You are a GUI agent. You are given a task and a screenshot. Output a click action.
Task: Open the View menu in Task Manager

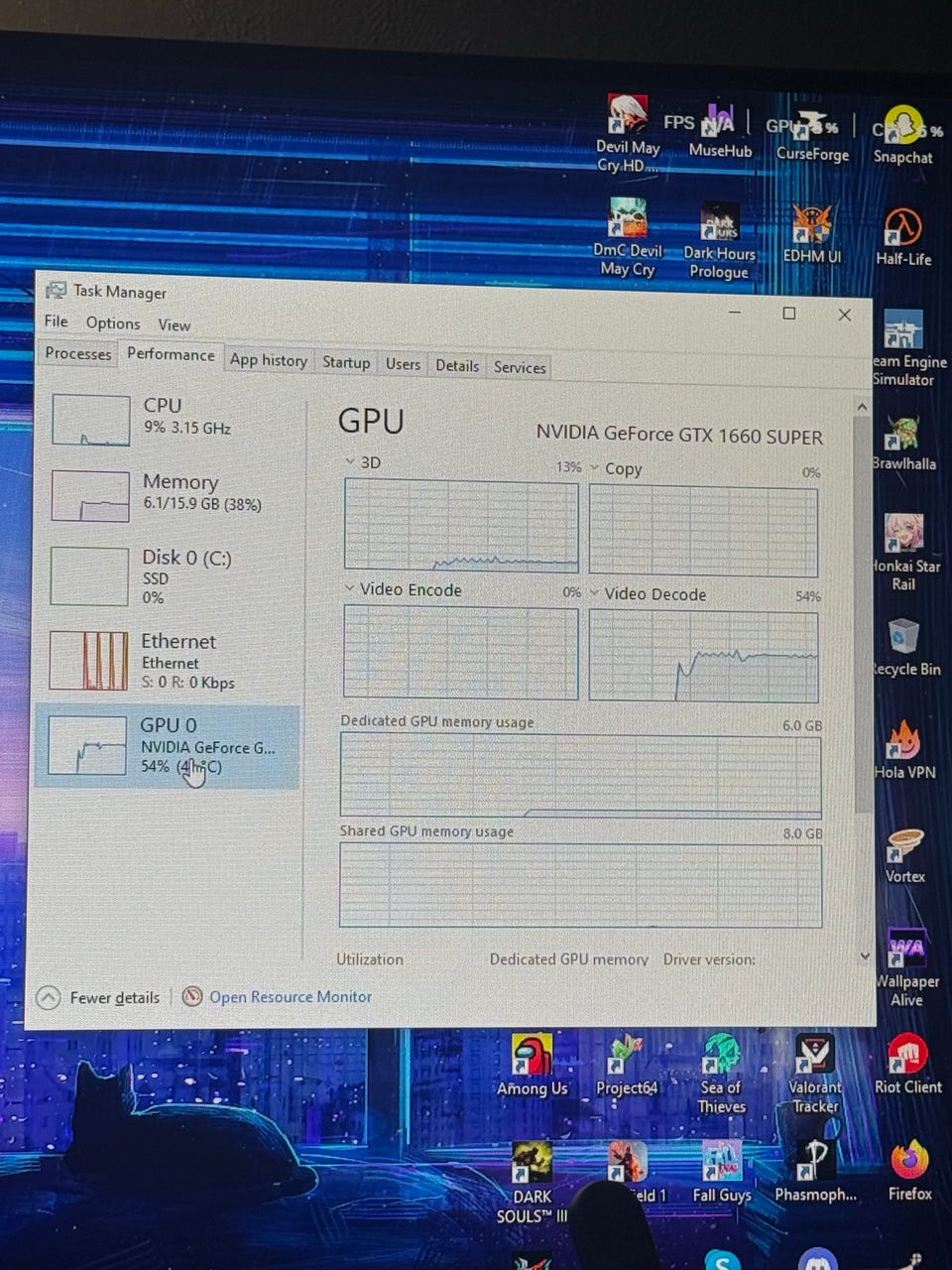click(x=174, y=324)
